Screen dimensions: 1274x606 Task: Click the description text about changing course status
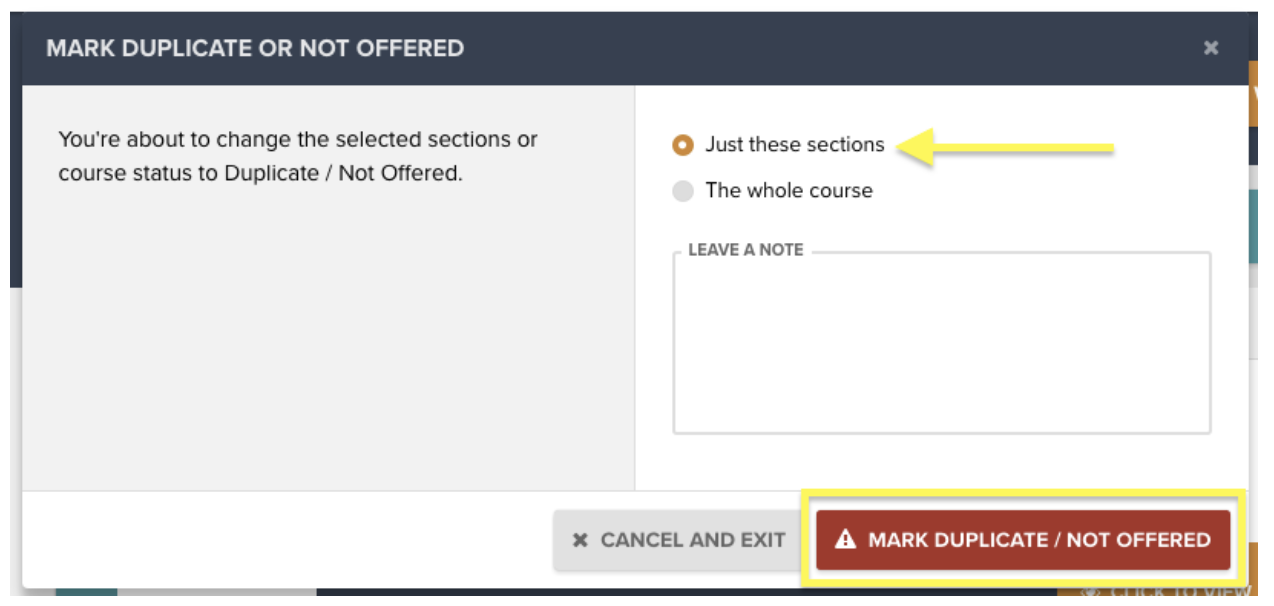298,156
